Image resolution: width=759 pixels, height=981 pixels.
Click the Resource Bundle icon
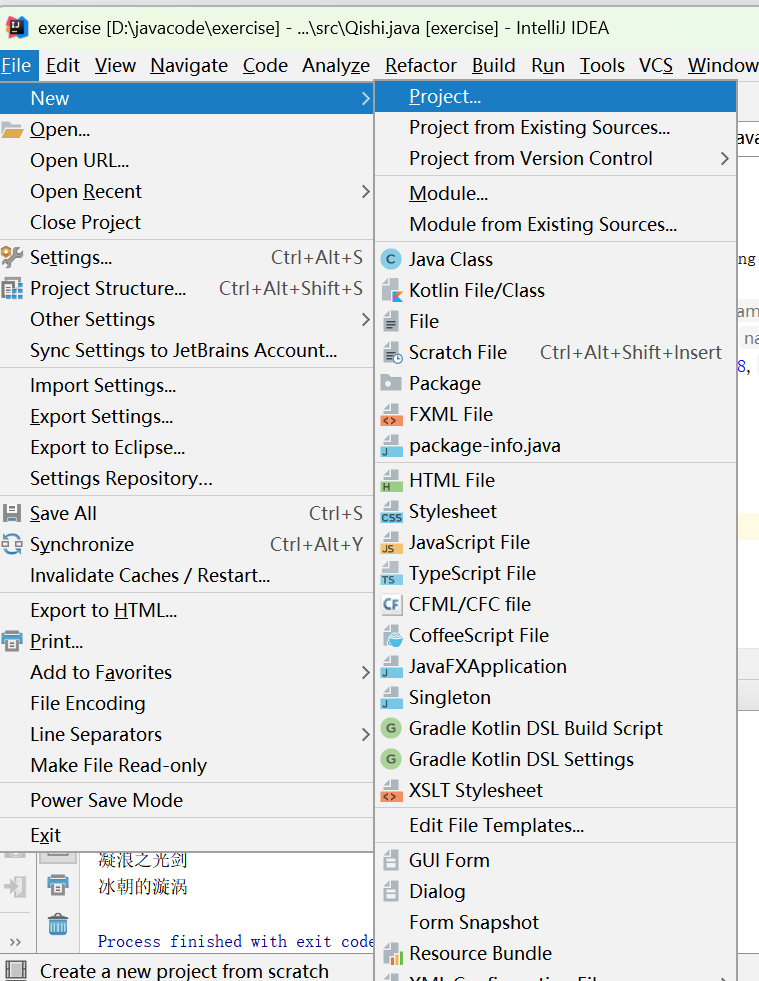tap(392, 953)
